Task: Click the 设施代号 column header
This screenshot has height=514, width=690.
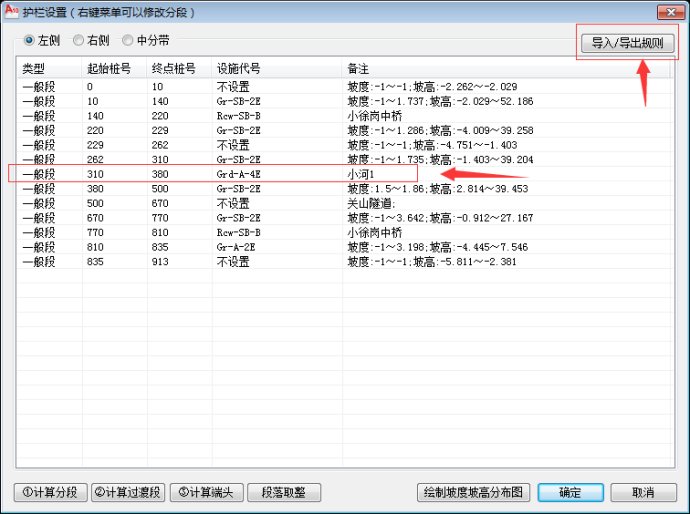Action: 239,69
